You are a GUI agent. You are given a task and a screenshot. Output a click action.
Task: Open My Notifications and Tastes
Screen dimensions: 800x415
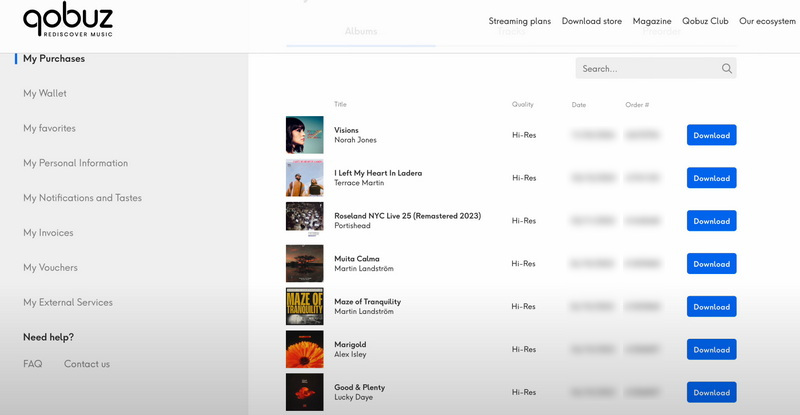coord(82,198)
